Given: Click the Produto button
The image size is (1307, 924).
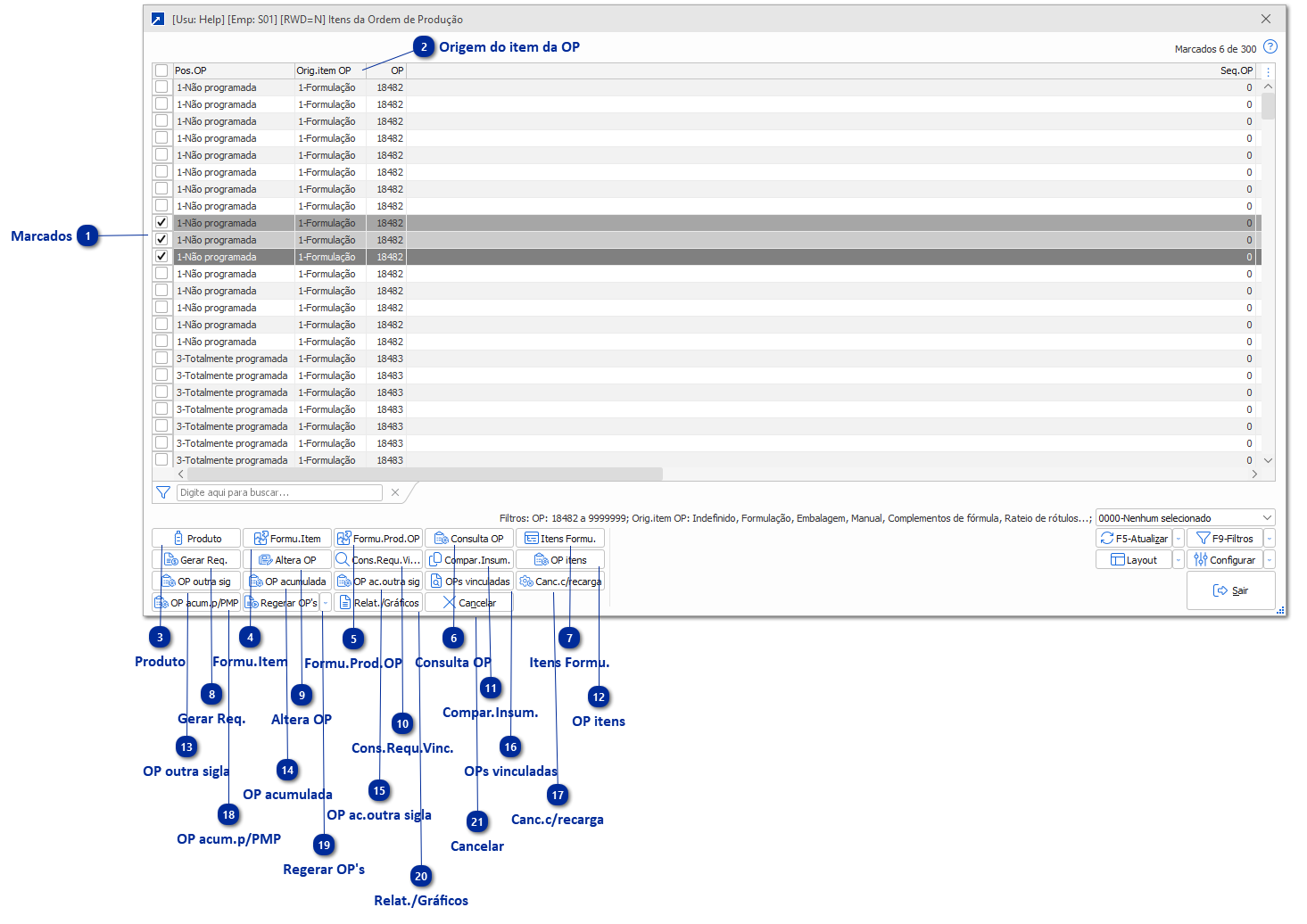Looking at the screenshot, I should 197,539.
